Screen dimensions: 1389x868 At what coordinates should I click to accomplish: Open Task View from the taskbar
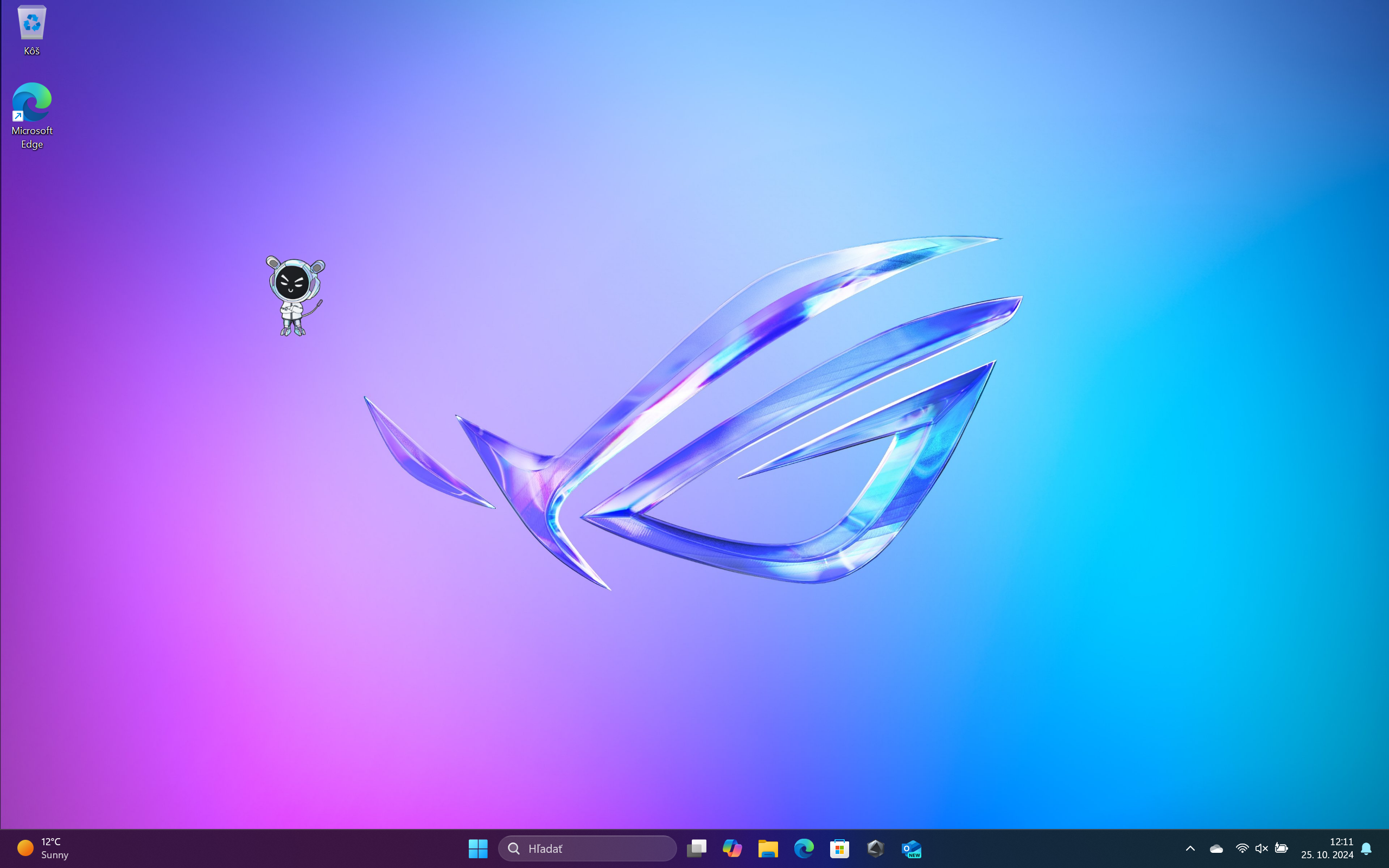[696, 848]
